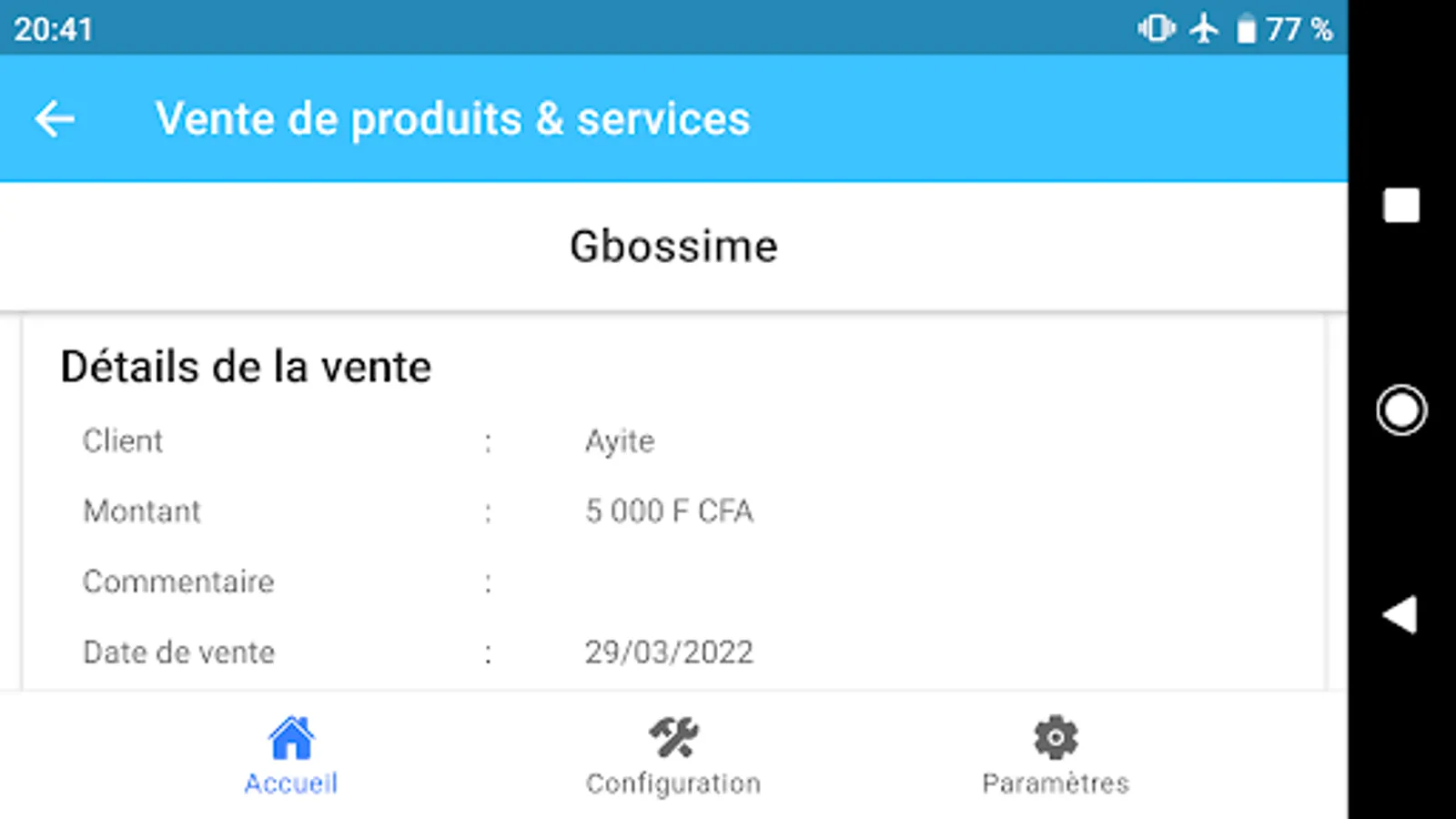
Task: Open the Paramètres gear icon
Action: (x=1056, y=738)
